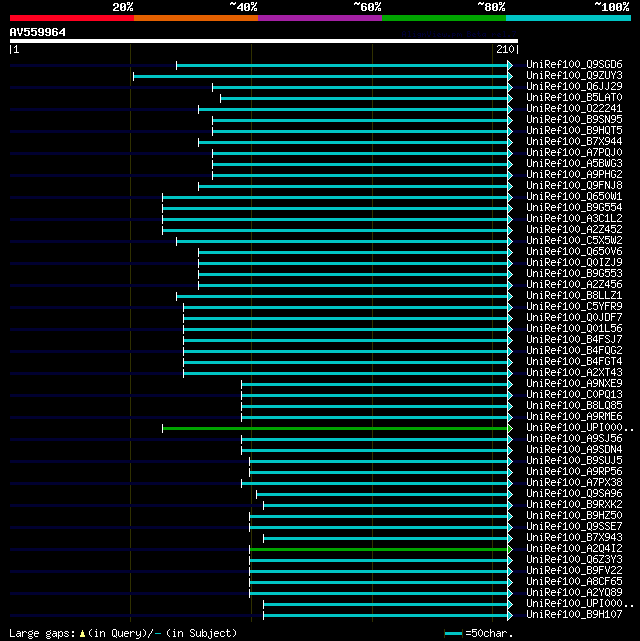This screenshot has width=640, height=641.
Task: Open hit UniRef100_B7X944
Action: 574,142
